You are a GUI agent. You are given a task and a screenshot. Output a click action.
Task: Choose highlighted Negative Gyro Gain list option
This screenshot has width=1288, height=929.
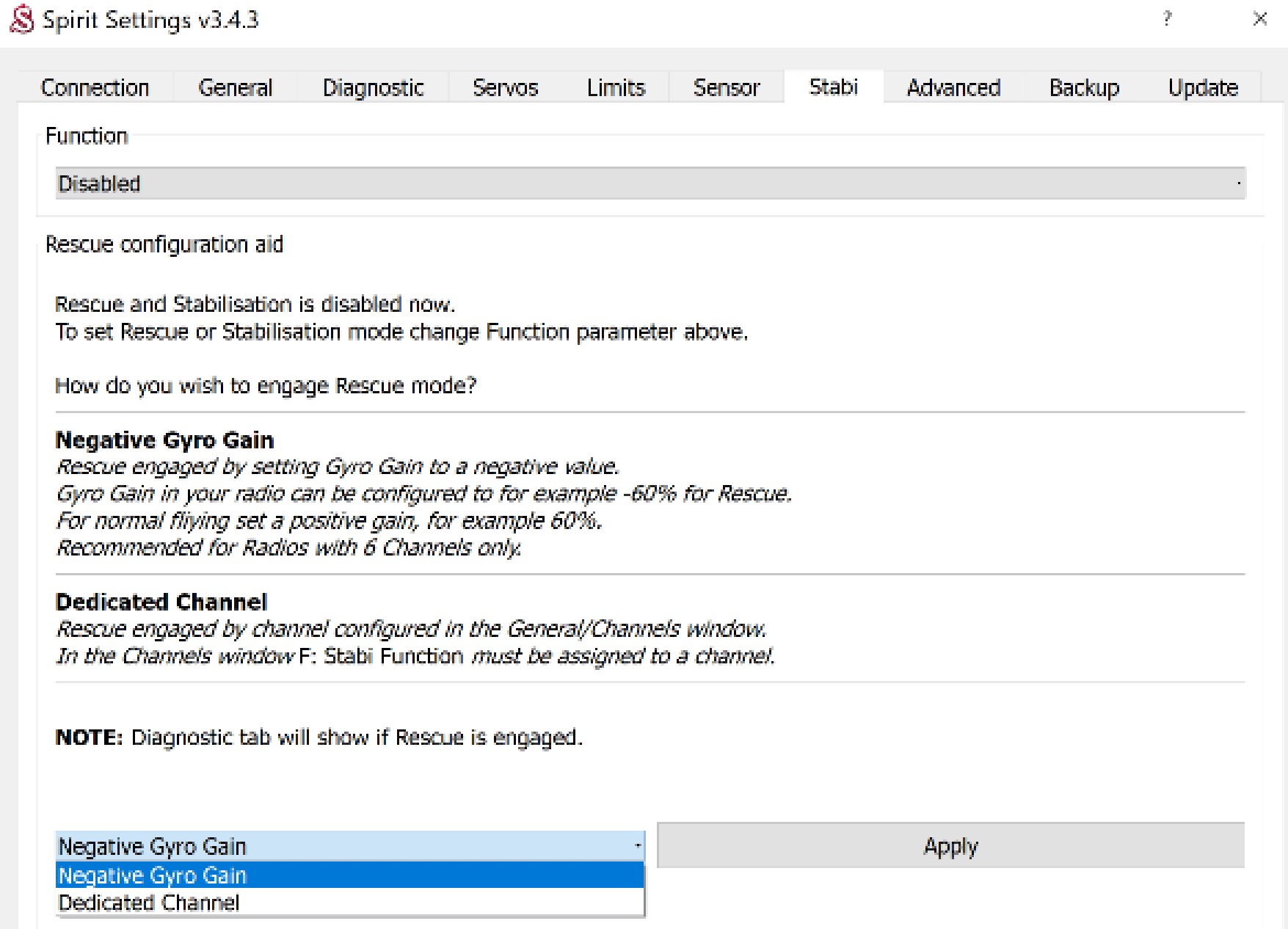coord(349,875)
